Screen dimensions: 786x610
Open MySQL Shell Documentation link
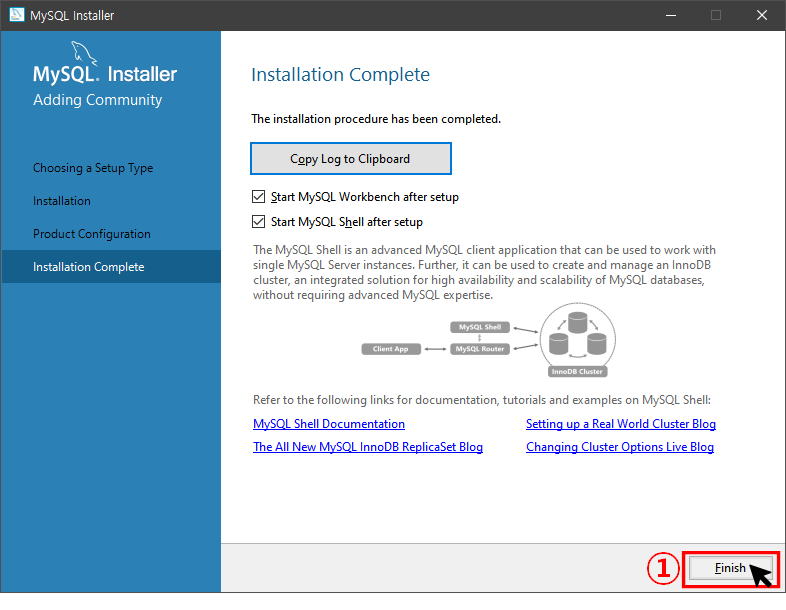pos(328,424)
